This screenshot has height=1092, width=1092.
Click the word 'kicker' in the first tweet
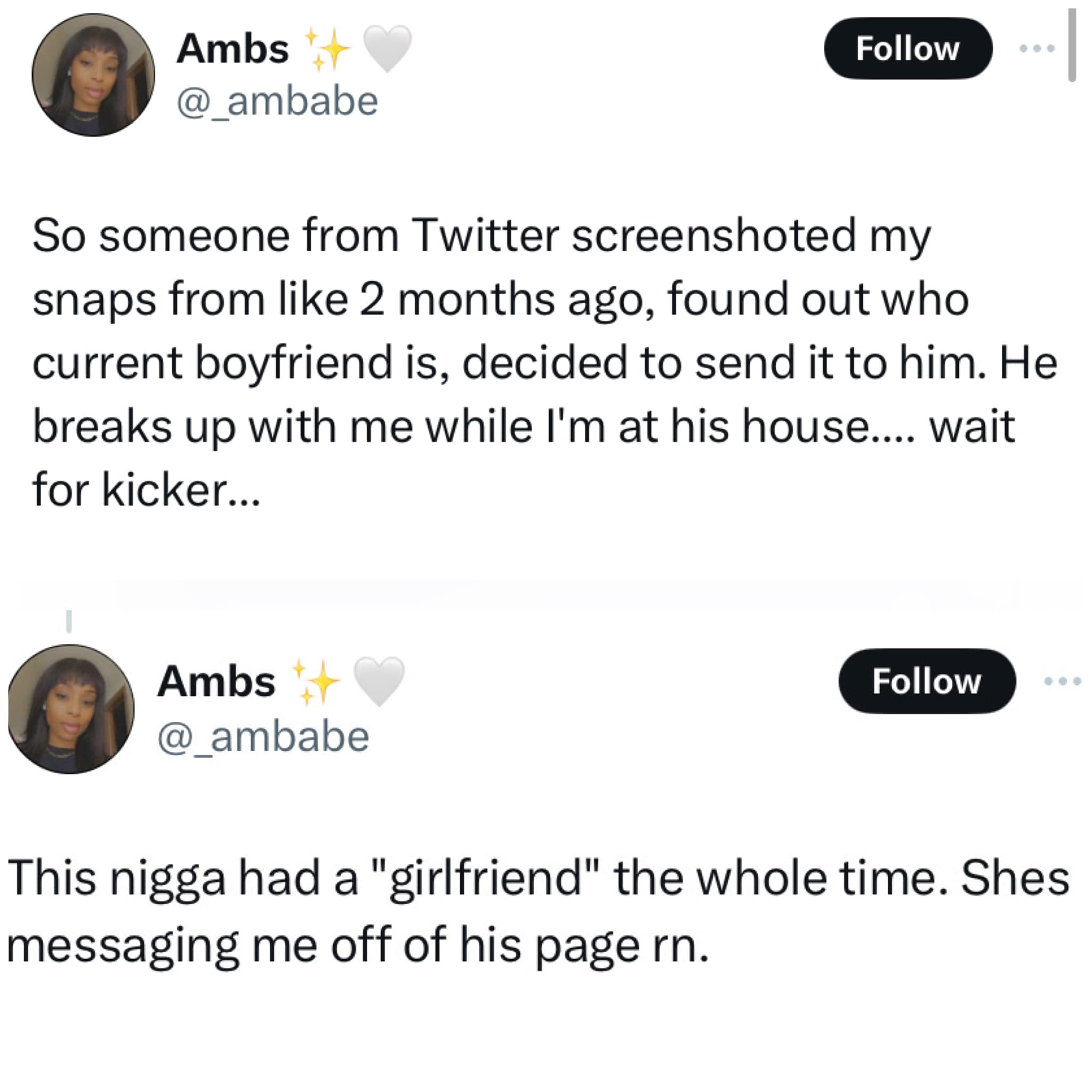(164, 489)
